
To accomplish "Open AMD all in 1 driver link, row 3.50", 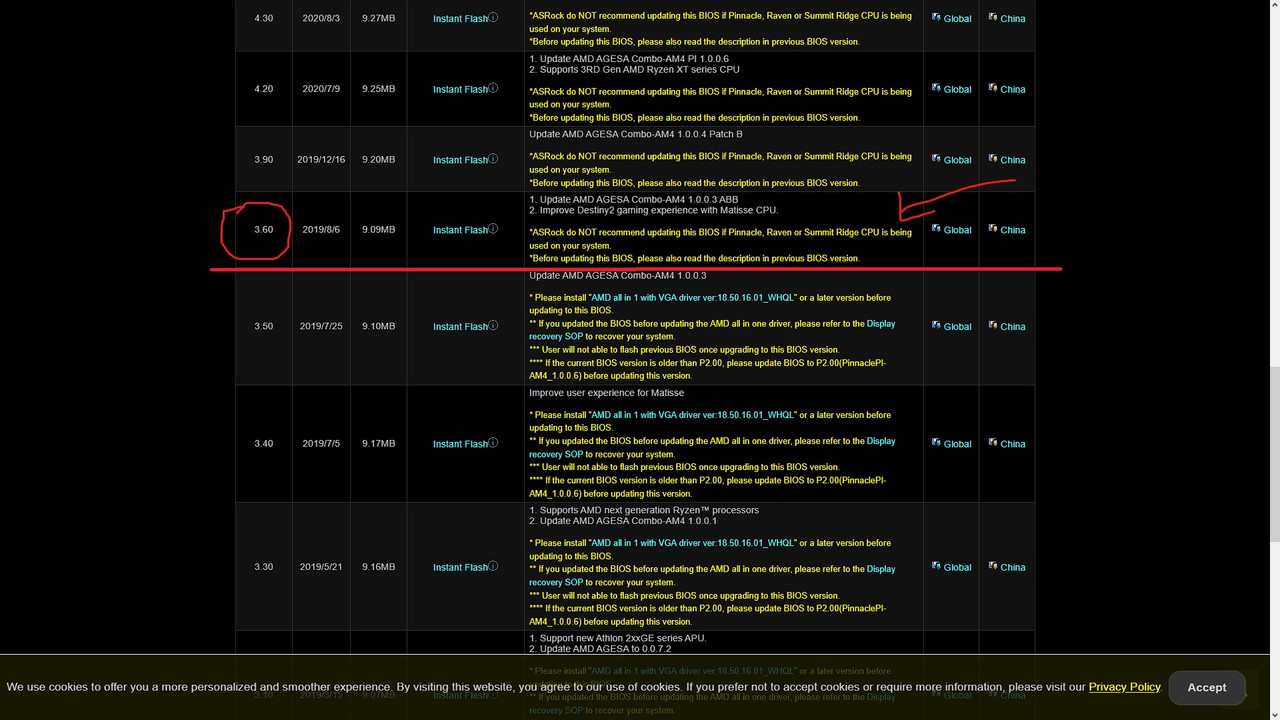I will (x=693, y=298).
